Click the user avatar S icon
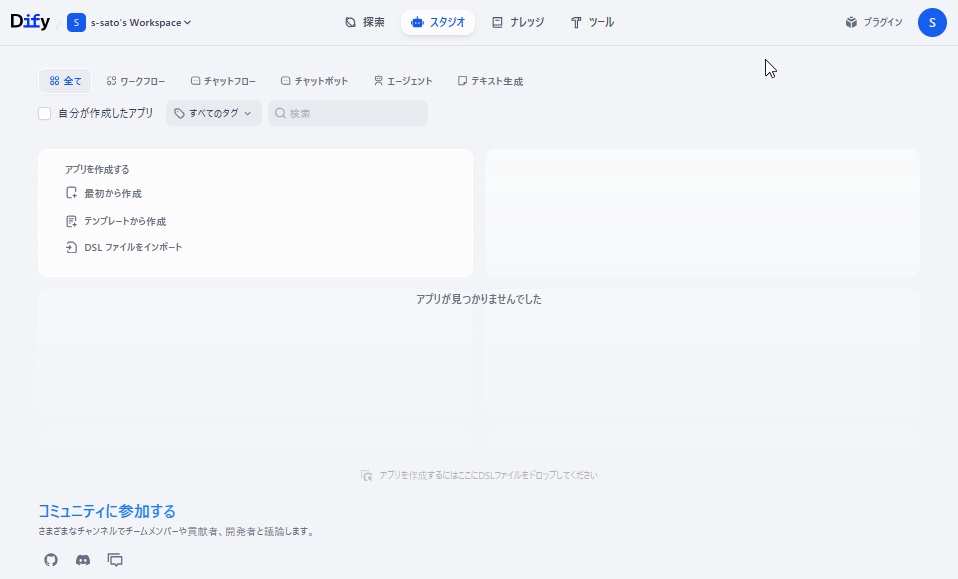 point(932,22)
